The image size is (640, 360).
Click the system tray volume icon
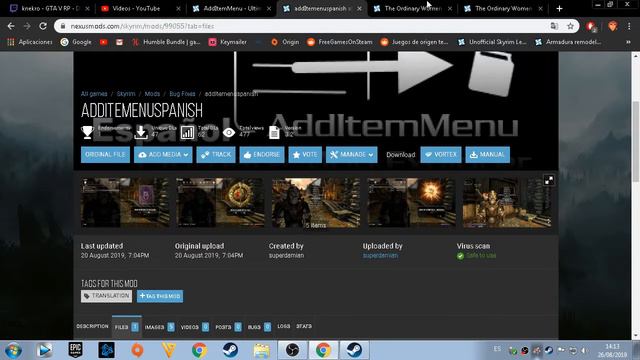tap(584, 351)
